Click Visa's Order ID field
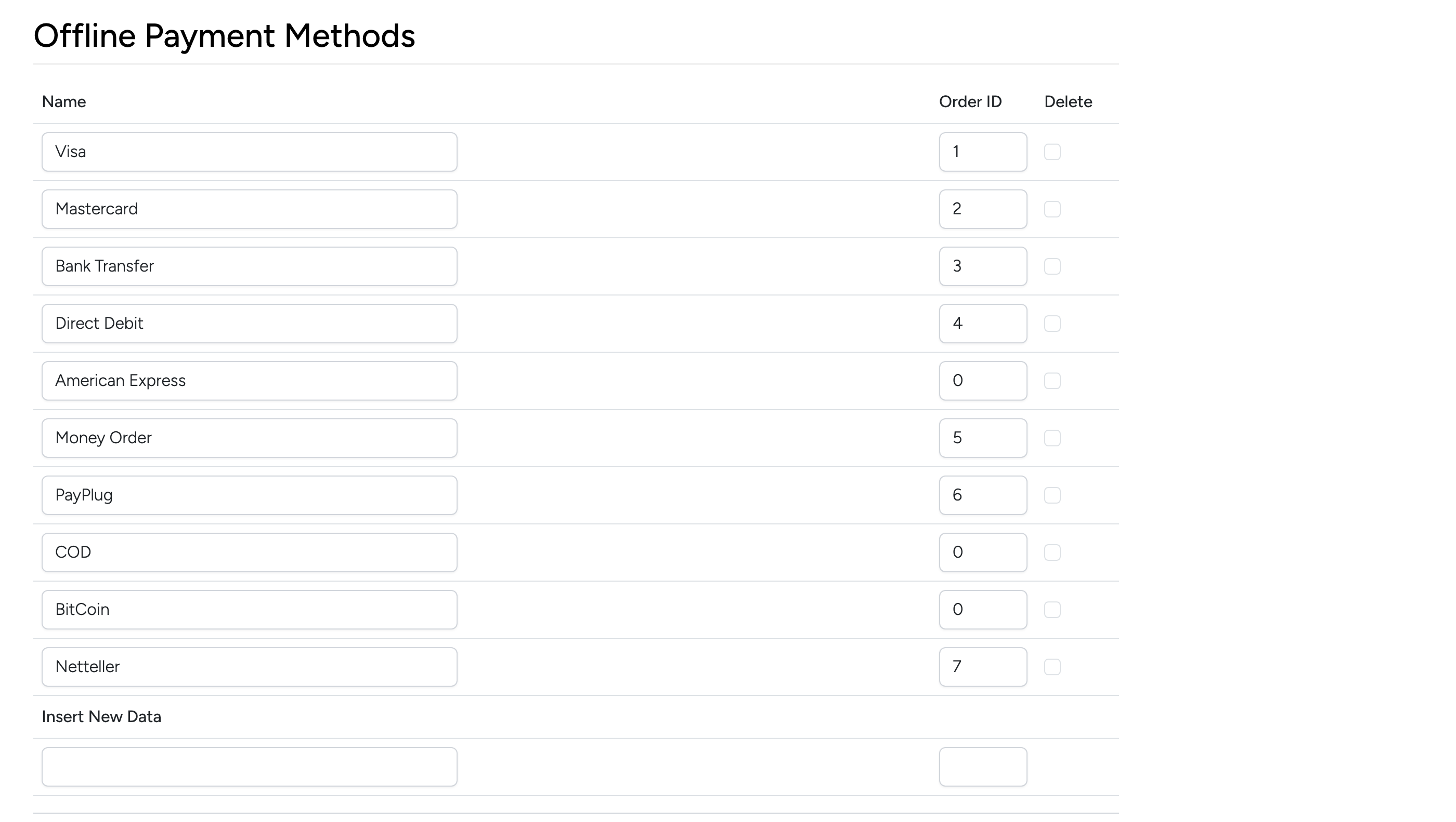 click(983, 151)
